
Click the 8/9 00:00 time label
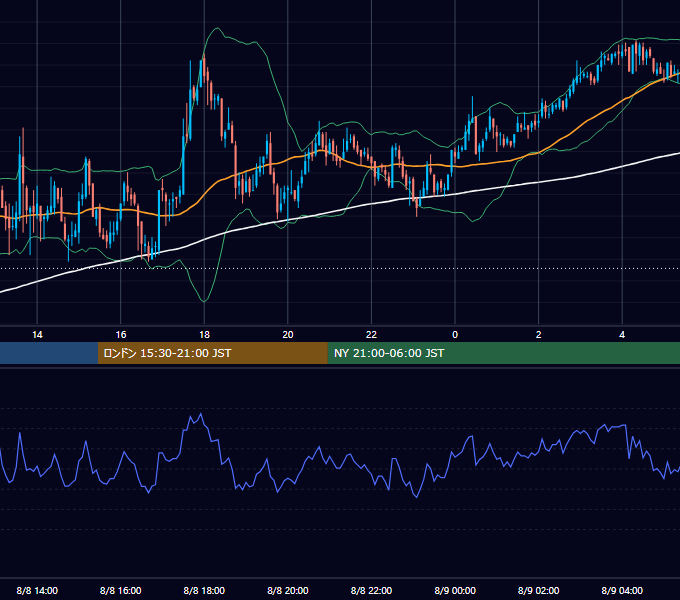pos(455,590)
